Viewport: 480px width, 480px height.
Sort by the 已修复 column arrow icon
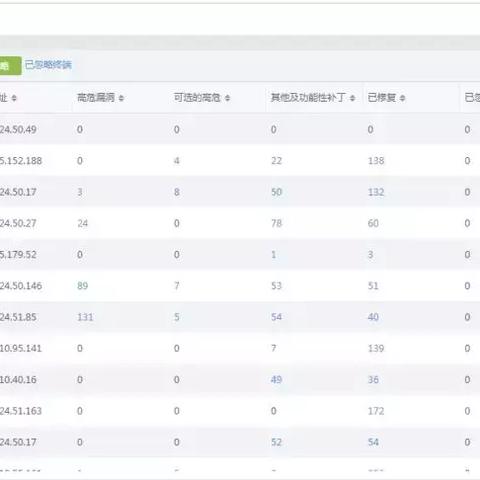[402, 98]
